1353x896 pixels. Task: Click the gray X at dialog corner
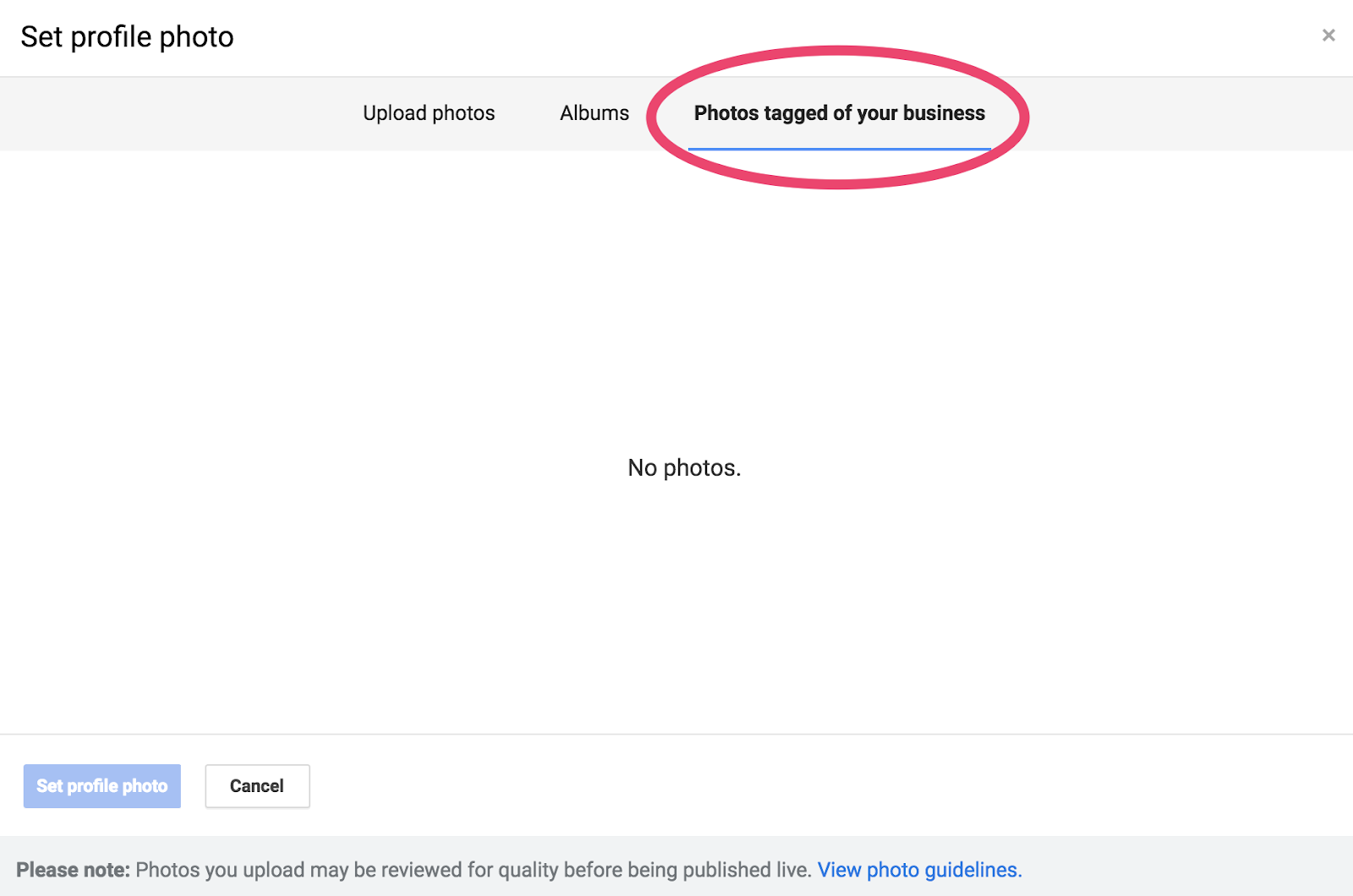(x=1328, y=36)
